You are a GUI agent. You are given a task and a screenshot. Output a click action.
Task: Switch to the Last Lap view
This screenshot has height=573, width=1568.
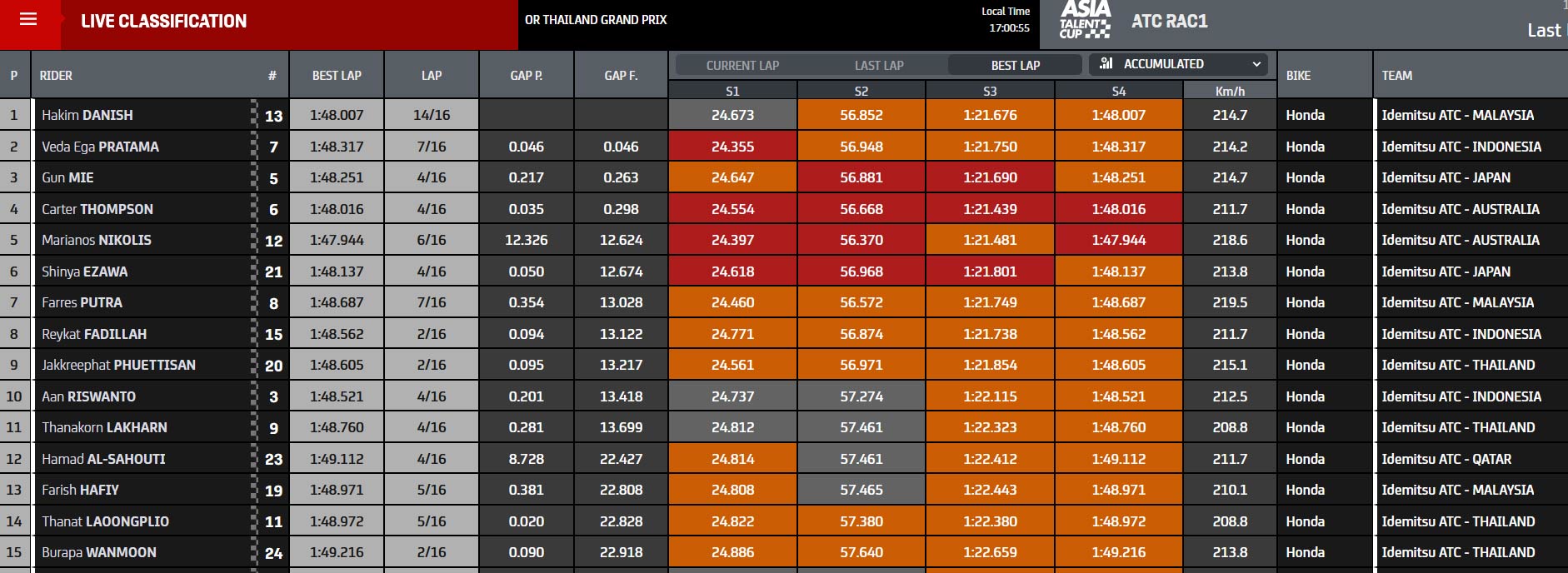click(878, 65)
